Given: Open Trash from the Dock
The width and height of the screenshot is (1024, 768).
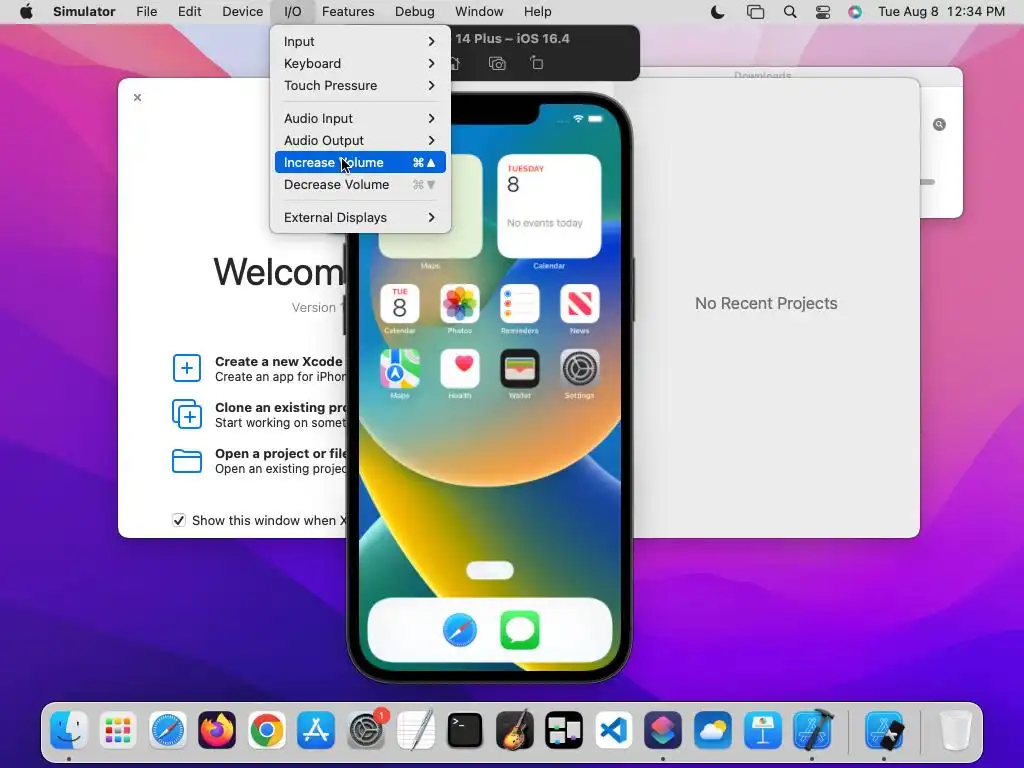Looking at the screenshot, I should [x=955, y=729].
